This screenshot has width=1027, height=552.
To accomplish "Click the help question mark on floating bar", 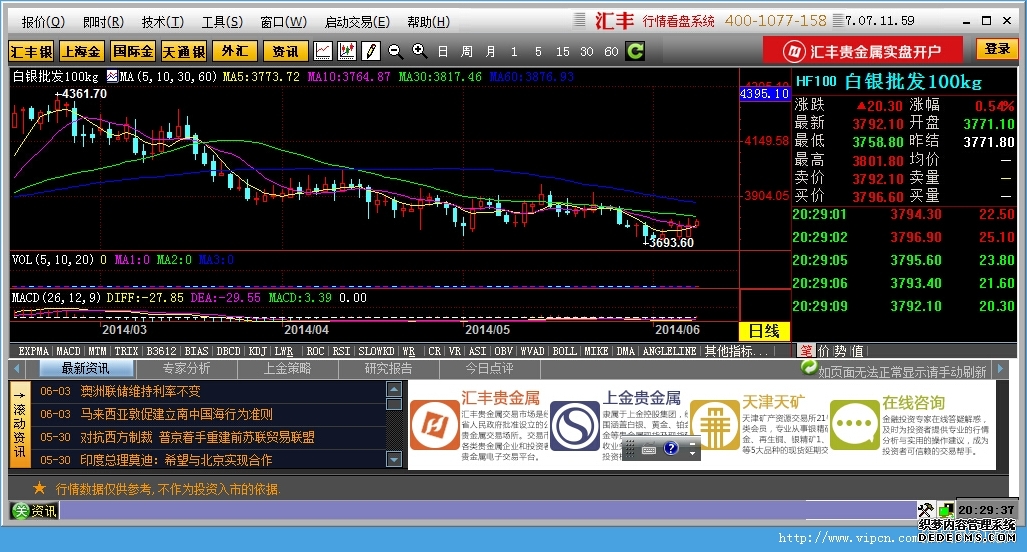I will tap(671, 449).
